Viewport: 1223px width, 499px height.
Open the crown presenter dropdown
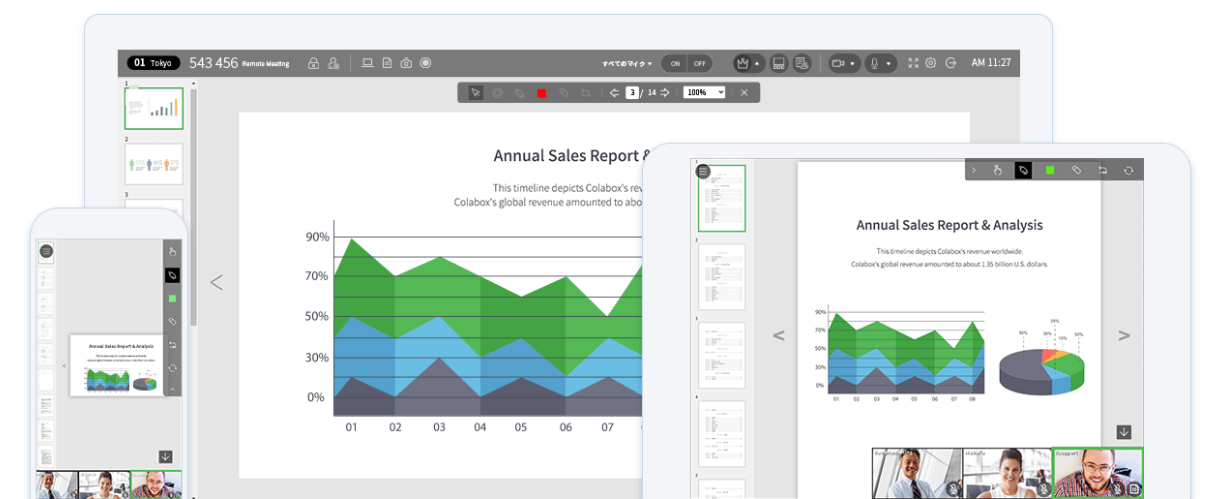(x=748, y=63)
